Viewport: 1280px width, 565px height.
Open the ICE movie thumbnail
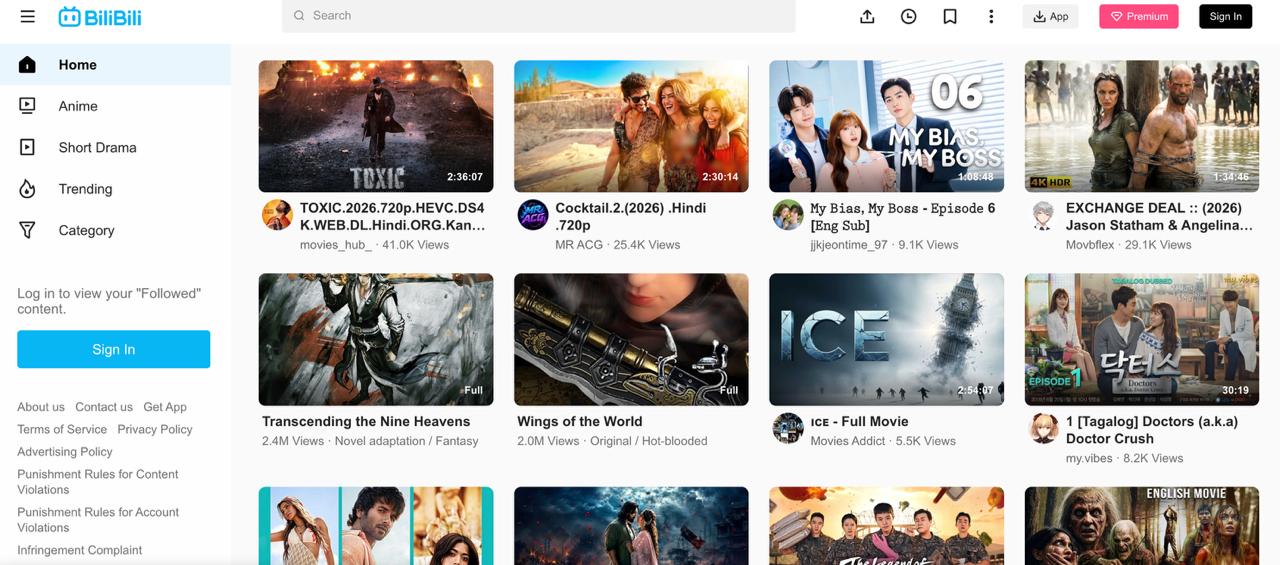coord(886,339)
